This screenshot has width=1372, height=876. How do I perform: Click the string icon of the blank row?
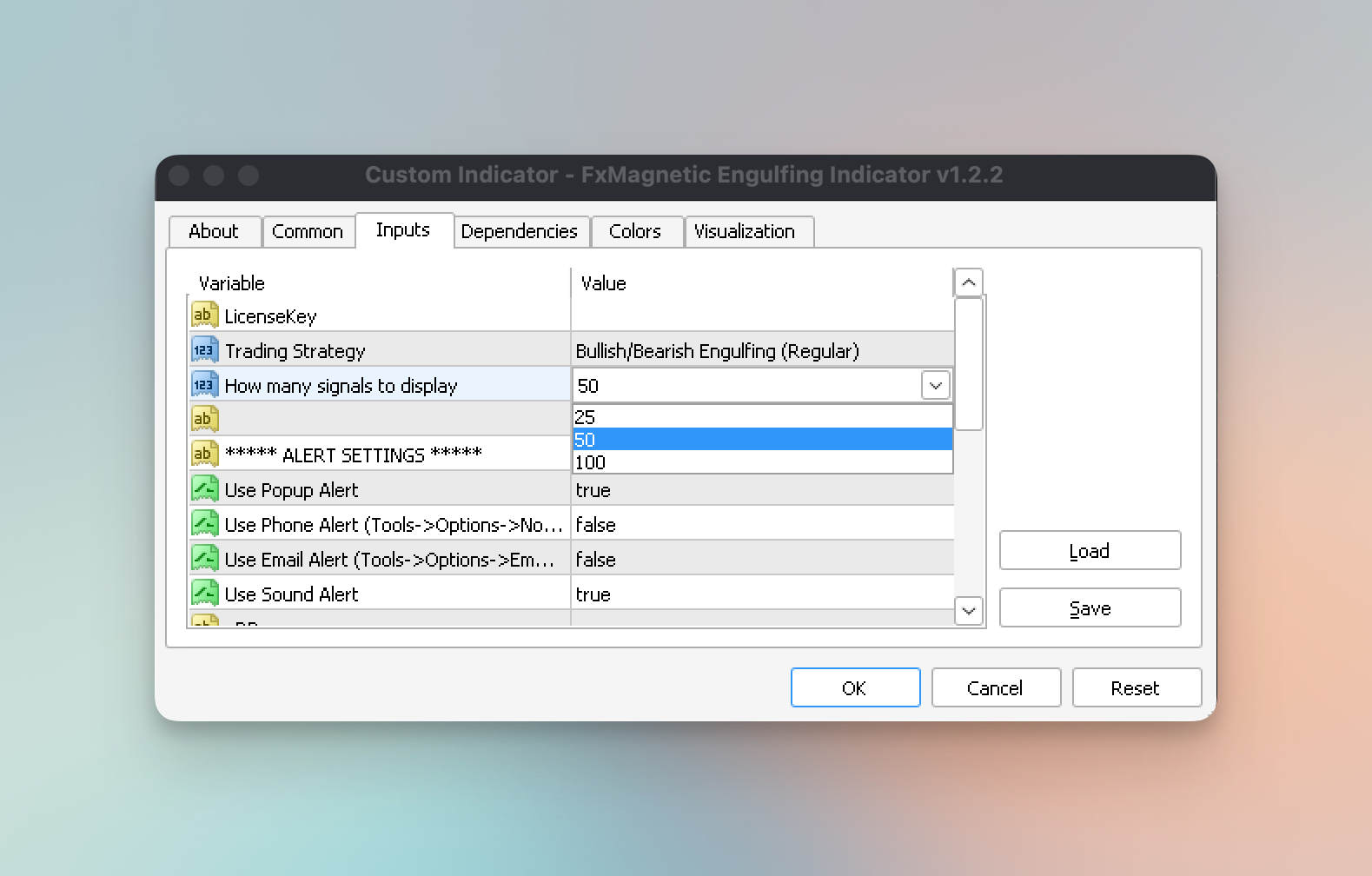[204, 420]
